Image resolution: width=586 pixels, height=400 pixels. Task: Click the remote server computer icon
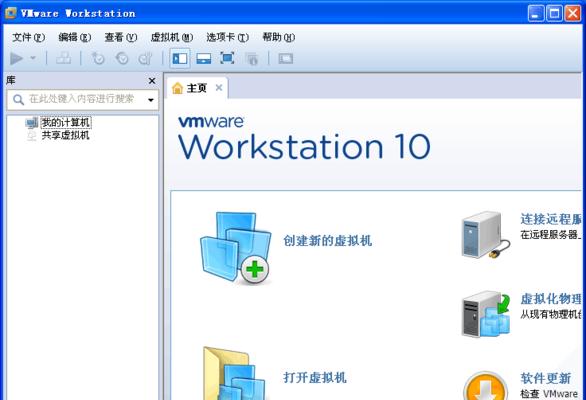pos(485,235)
